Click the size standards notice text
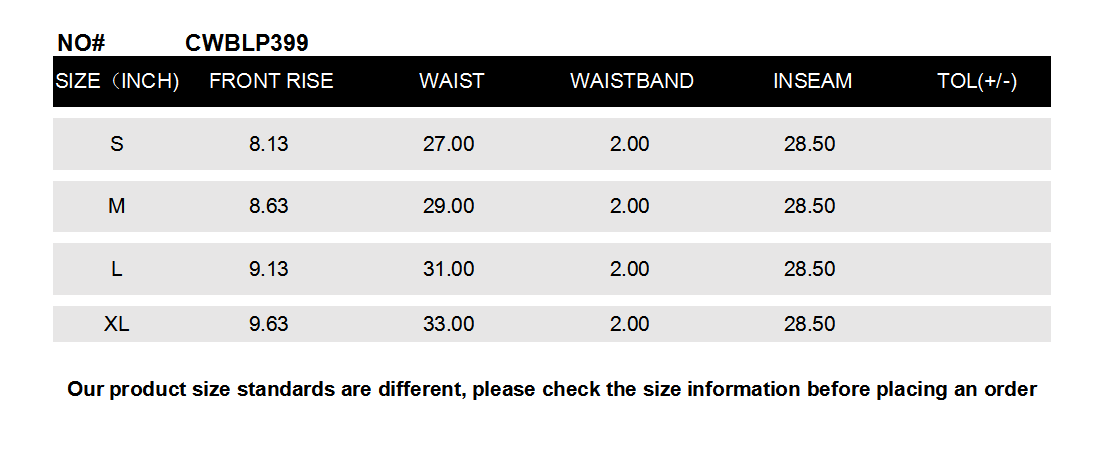 click(x=551, y=390)
